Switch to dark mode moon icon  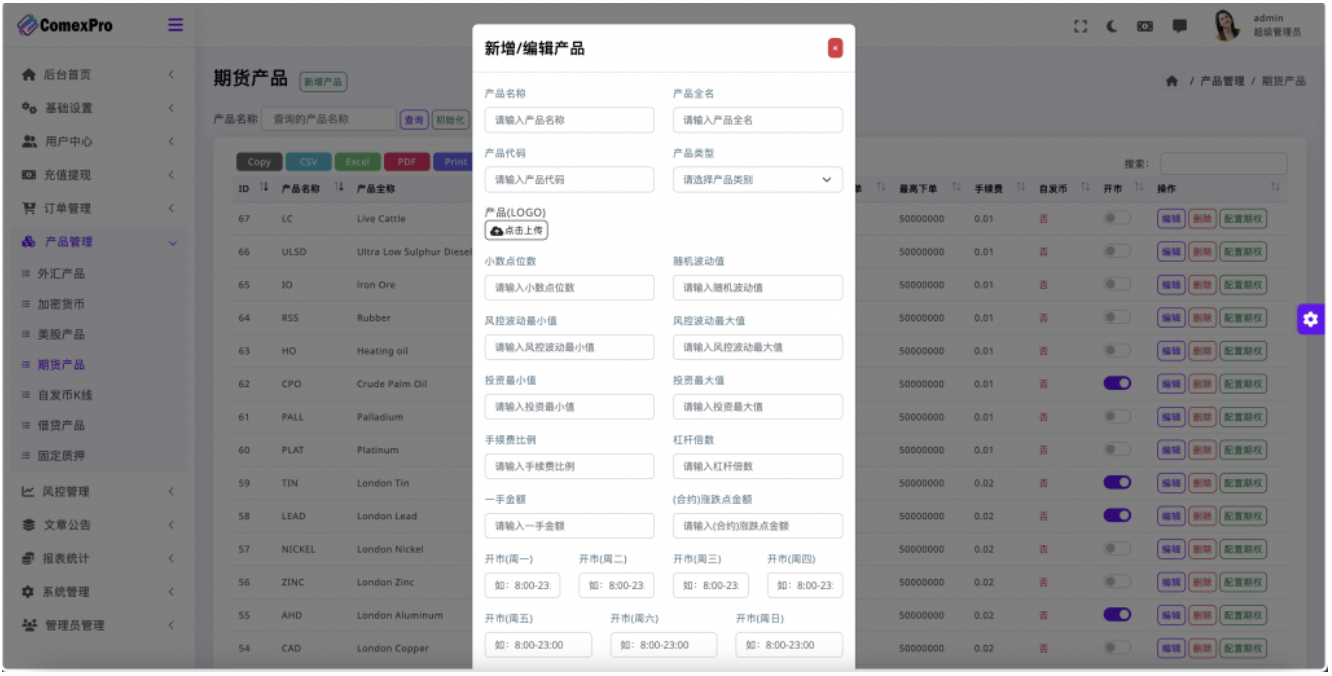pyautogui.click(x=1112, y=27)
